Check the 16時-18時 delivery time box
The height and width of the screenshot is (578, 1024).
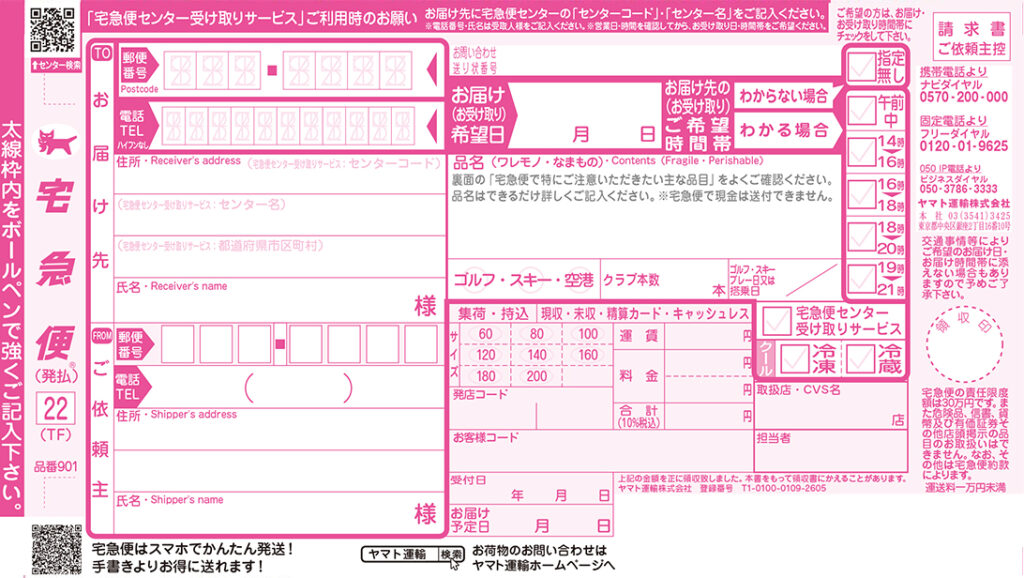[x=861, y=194]
